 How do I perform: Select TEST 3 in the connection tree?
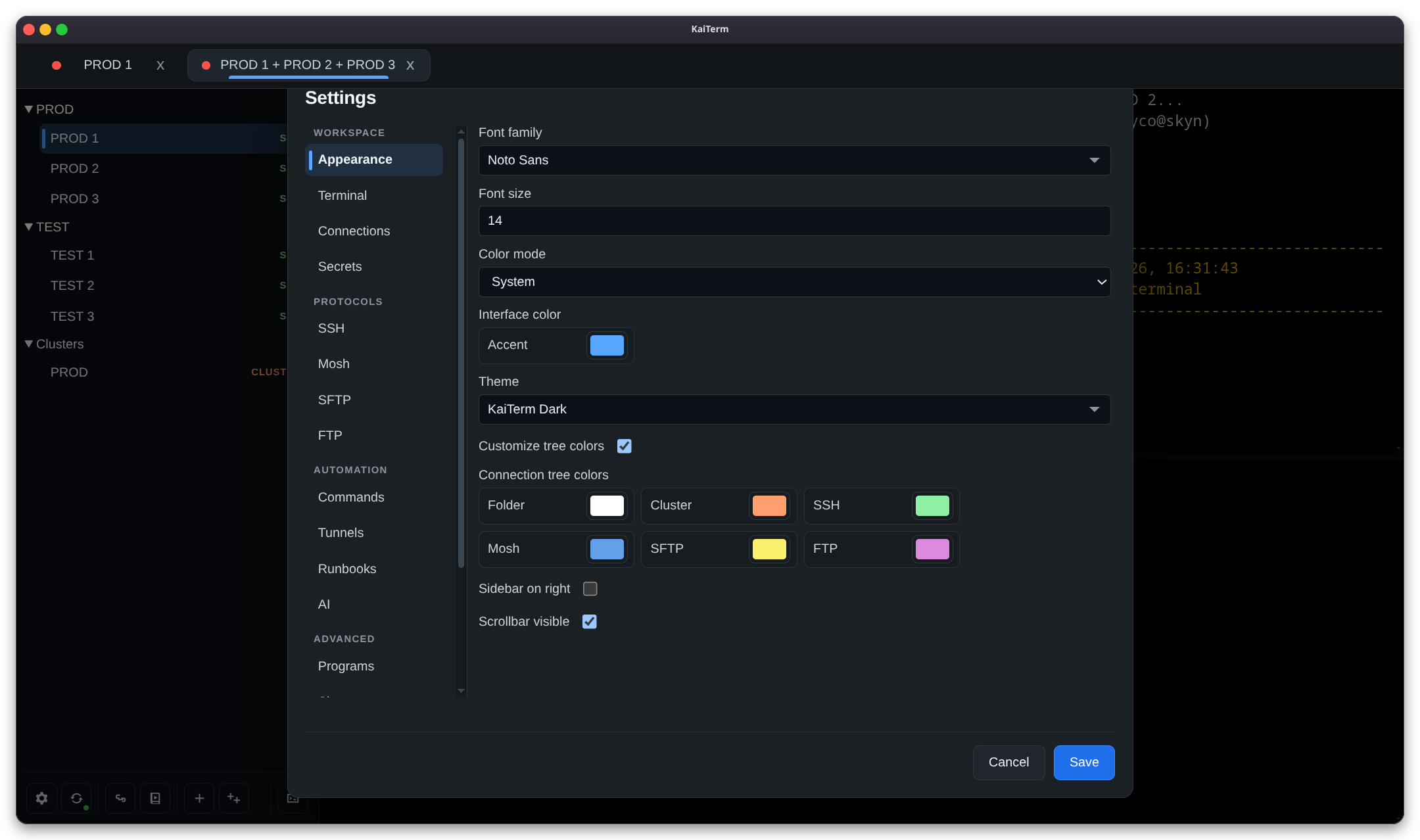(163, 316)
